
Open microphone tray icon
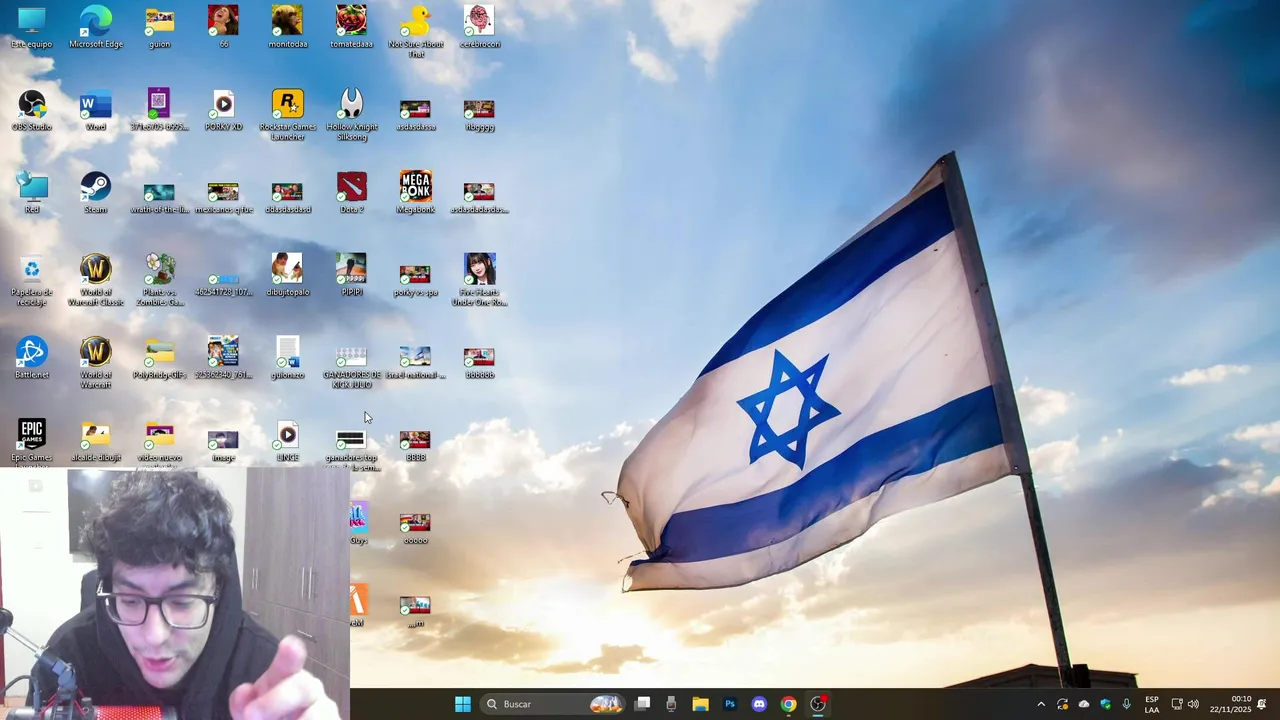click(1127, 704)
